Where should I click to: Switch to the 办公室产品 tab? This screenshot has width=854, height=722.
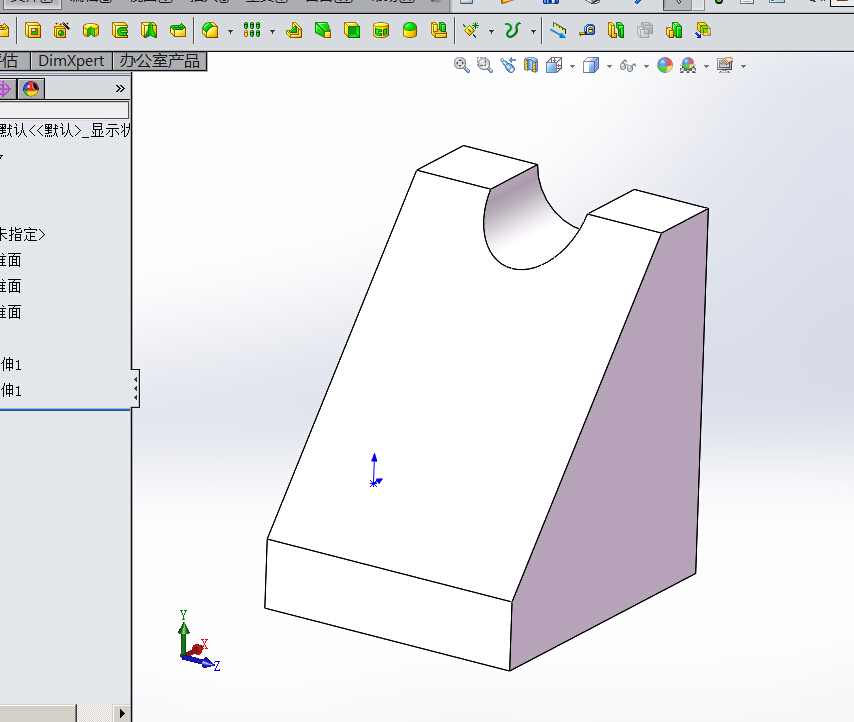tap(160, 60)
